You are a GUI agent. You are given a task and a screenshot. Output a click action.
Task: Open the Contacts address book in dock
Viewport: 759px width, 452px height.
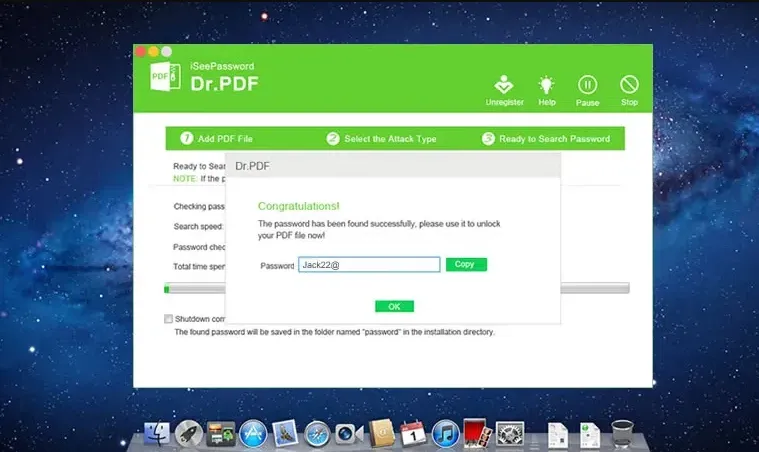[382, 433]
